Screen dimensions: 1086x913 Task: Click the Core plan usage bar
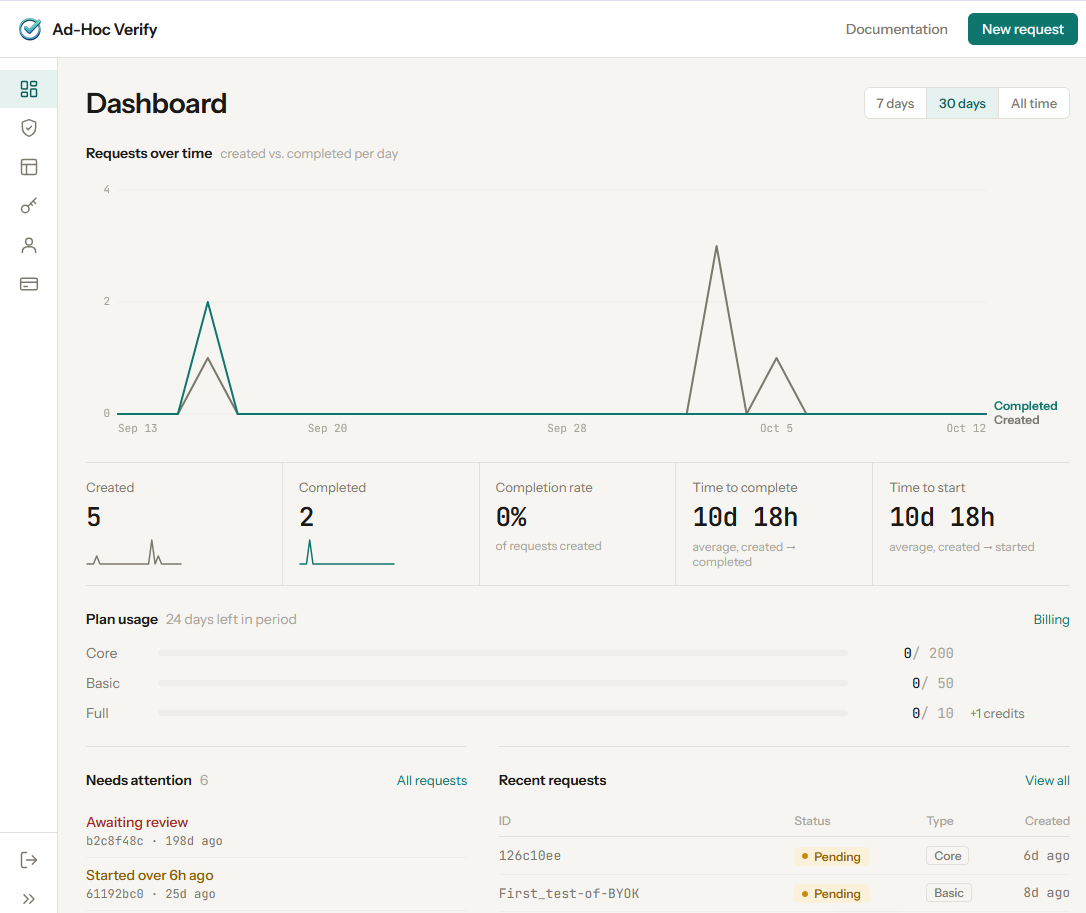click(x=503, y=653)
